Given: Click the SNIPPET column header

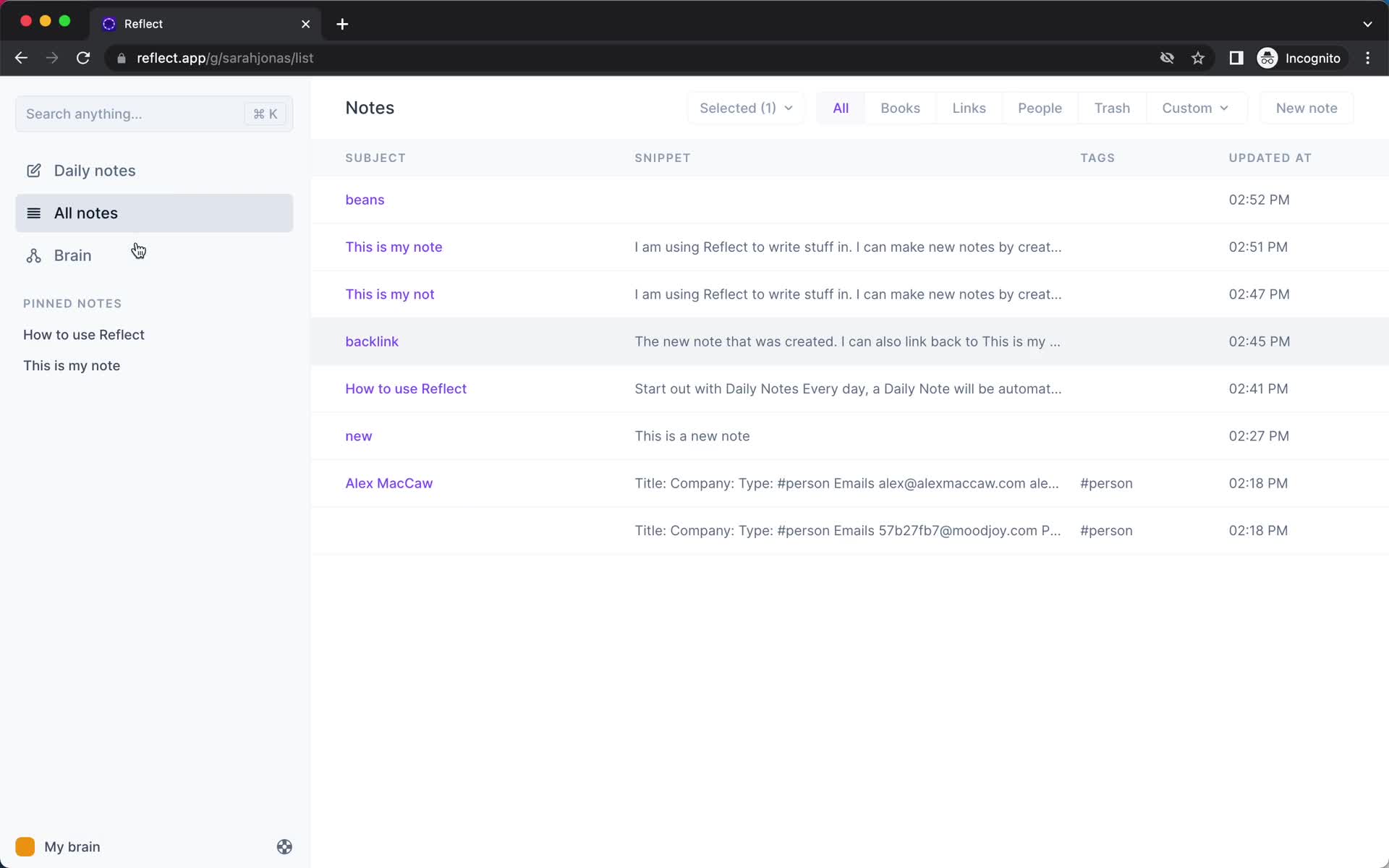Looking at the screenshot, I should click(x=663, y=158).
